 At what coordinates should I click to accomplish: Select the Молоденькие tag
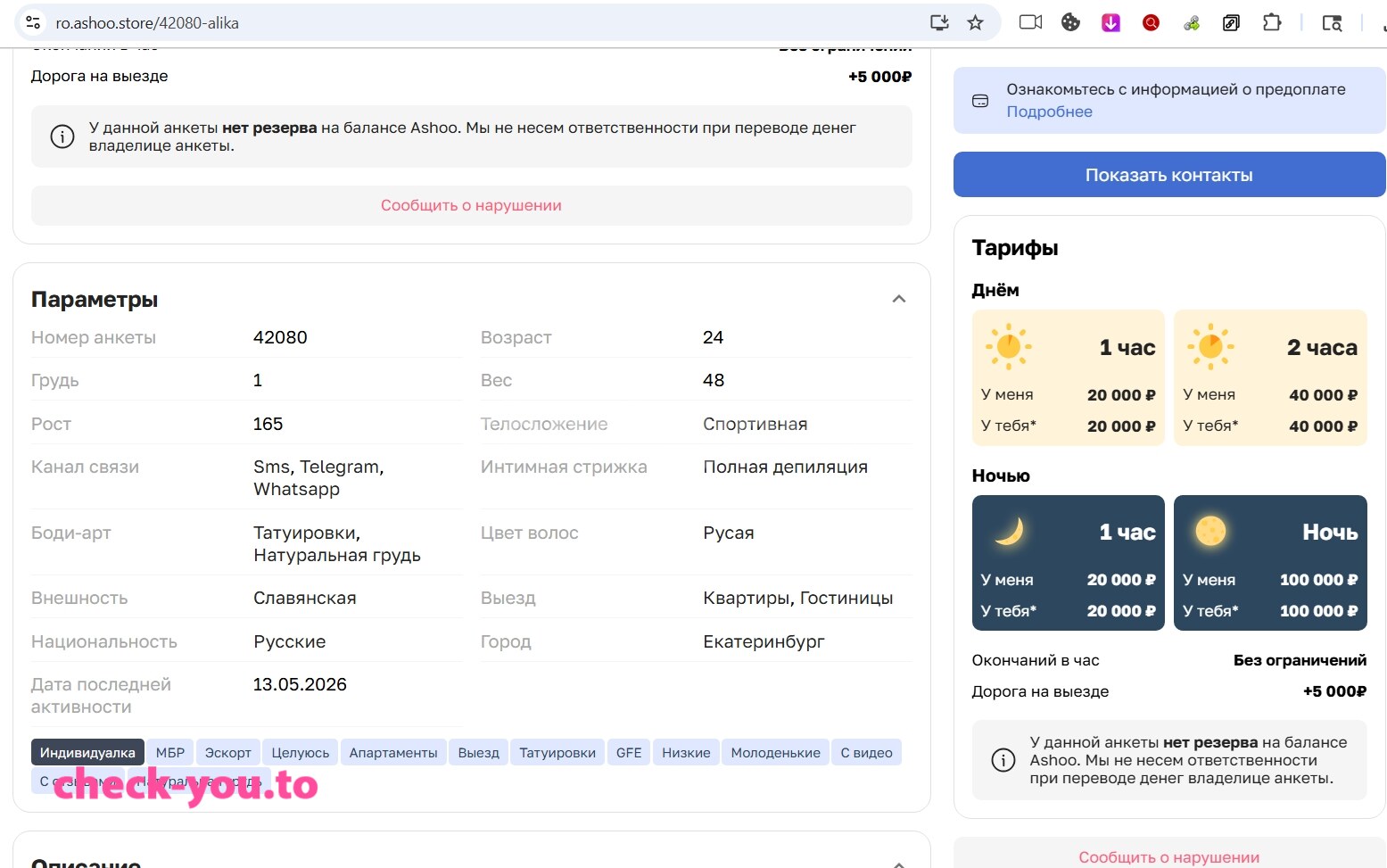[775, 752]
